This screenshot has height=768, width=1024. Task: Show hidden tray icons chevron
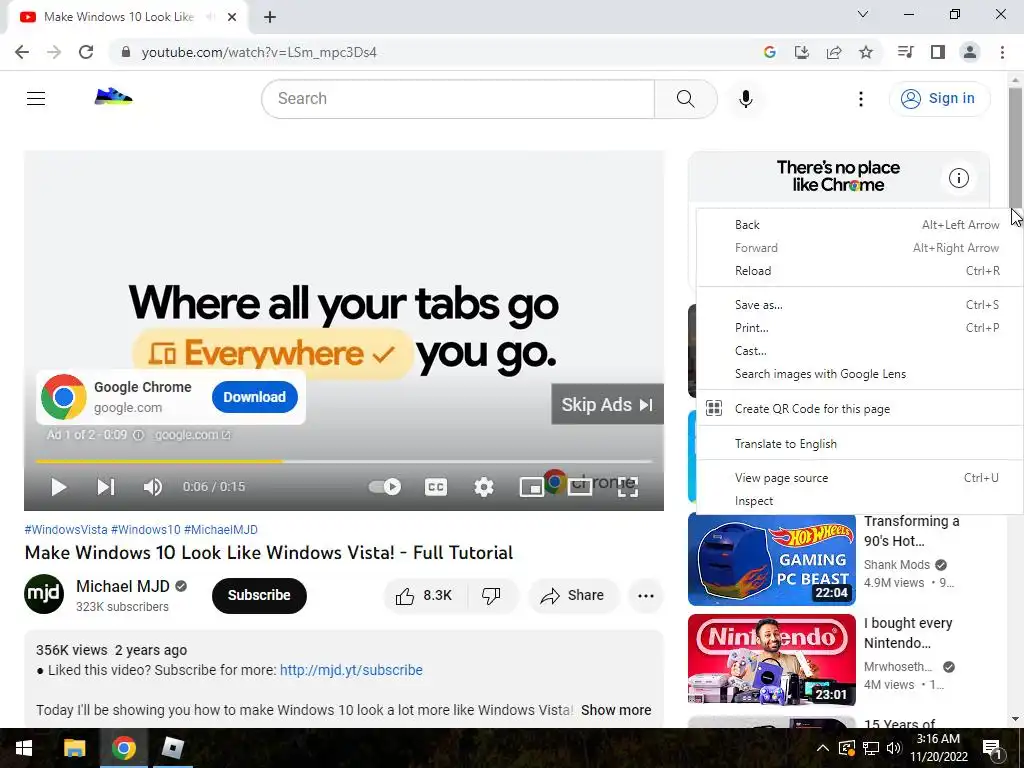(823, 748)
